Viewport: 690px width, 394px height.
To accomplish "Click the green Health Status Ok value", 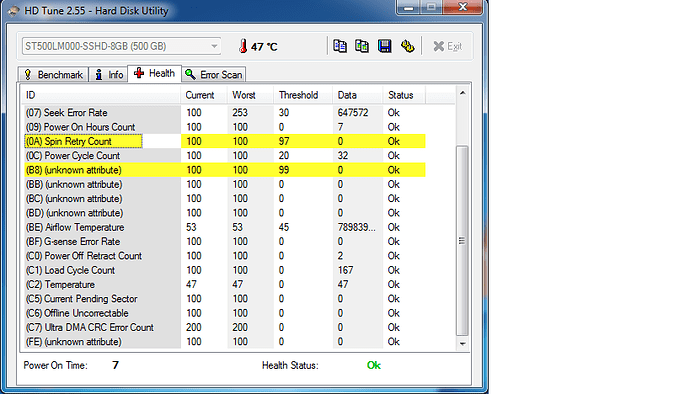I will tap(374, 365).
